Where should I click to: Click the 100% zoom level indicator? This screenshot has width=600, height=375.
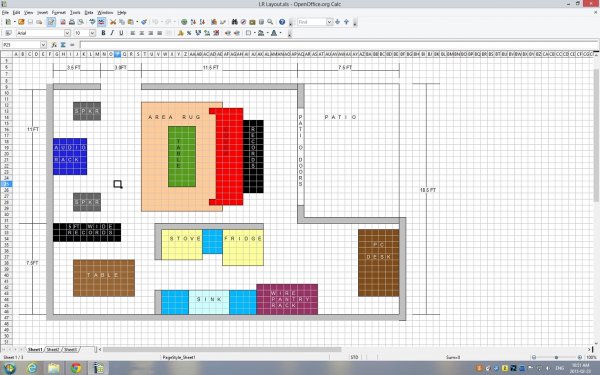591,357
